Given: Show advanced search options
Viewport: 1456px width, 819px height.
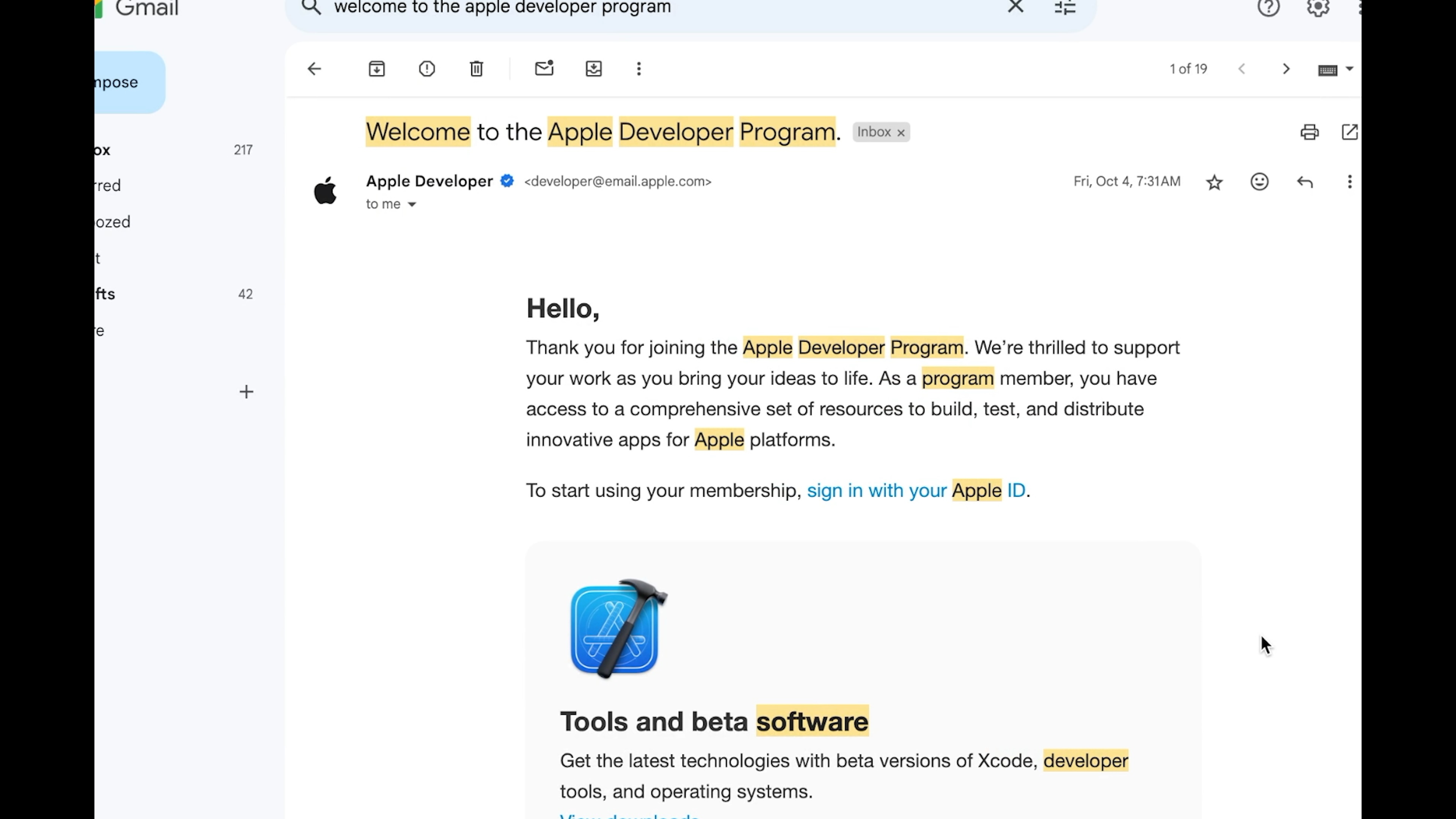Looking at the screenshot, I should [1065, 7].
